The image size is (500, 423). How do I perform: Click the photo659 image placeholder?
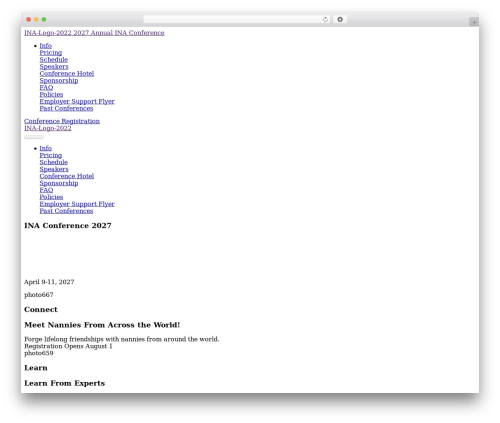39,353
